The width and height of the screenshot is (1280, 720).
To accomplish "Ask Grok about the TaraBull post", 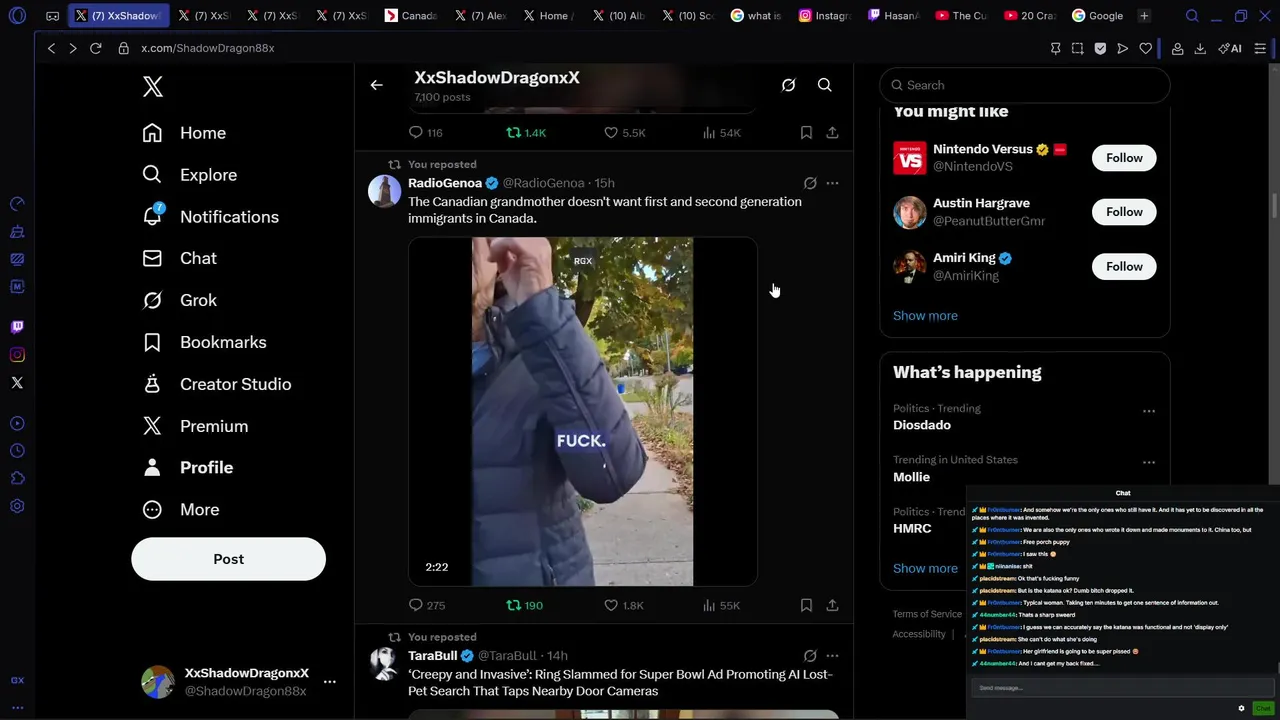I will point(810,656).
